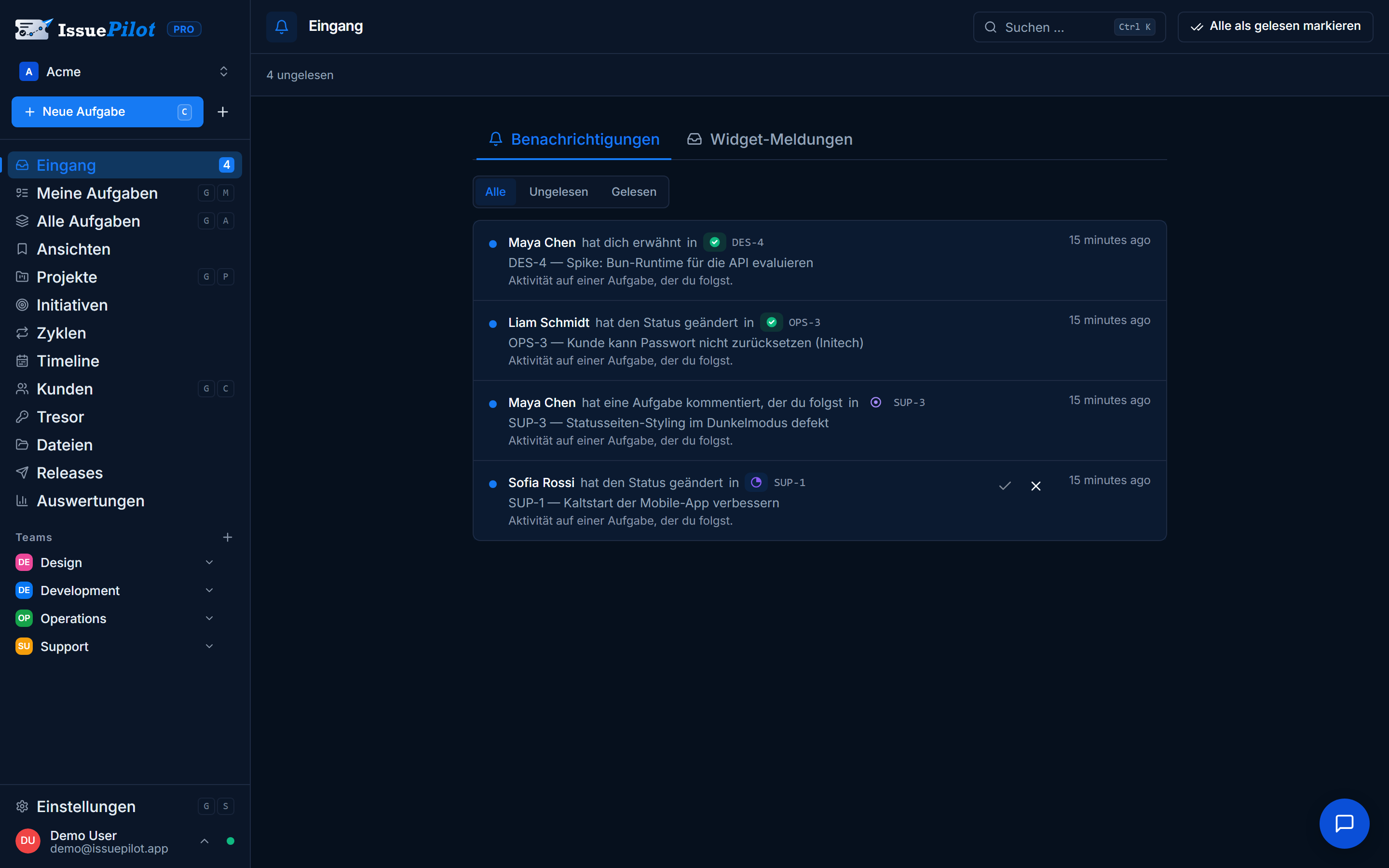The image size is (1389, 868).
Task: Click the bell icon next to Eingang header
Action: pyautogui.click(x=281, y=27)
